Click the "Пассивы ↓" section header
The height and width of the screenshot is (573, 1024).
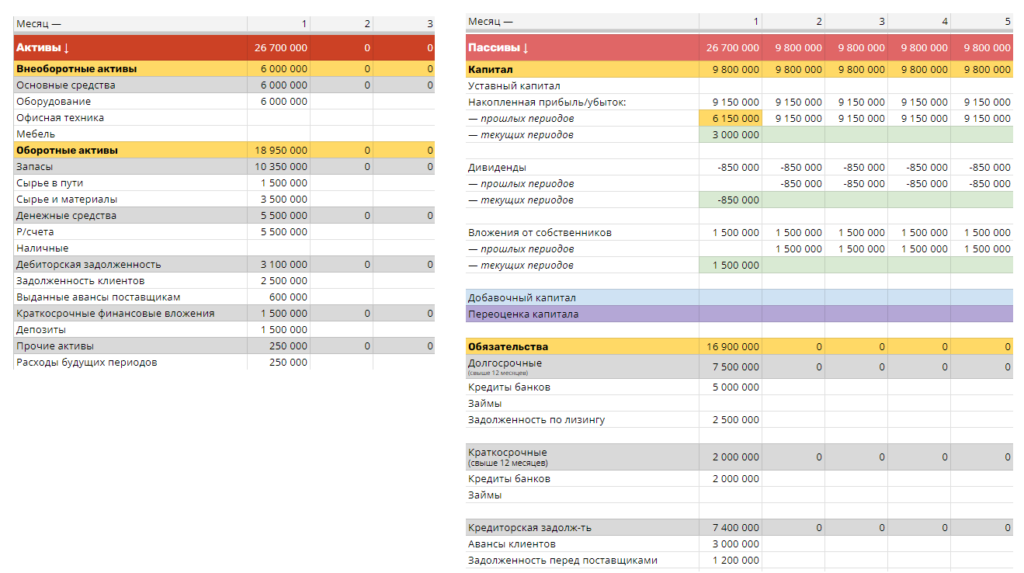[498, 48]
